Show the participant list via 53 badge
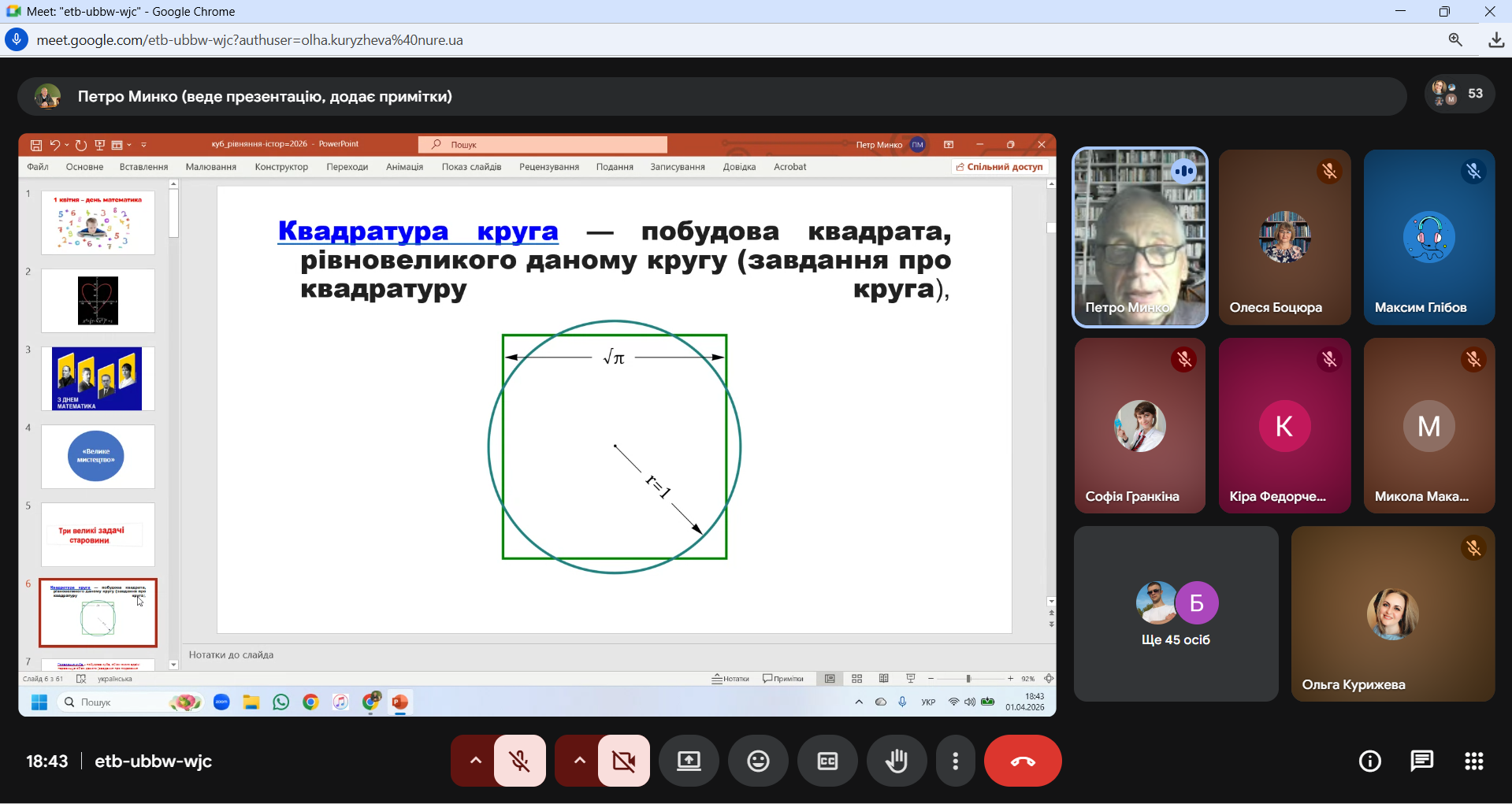 [1460, 94]
